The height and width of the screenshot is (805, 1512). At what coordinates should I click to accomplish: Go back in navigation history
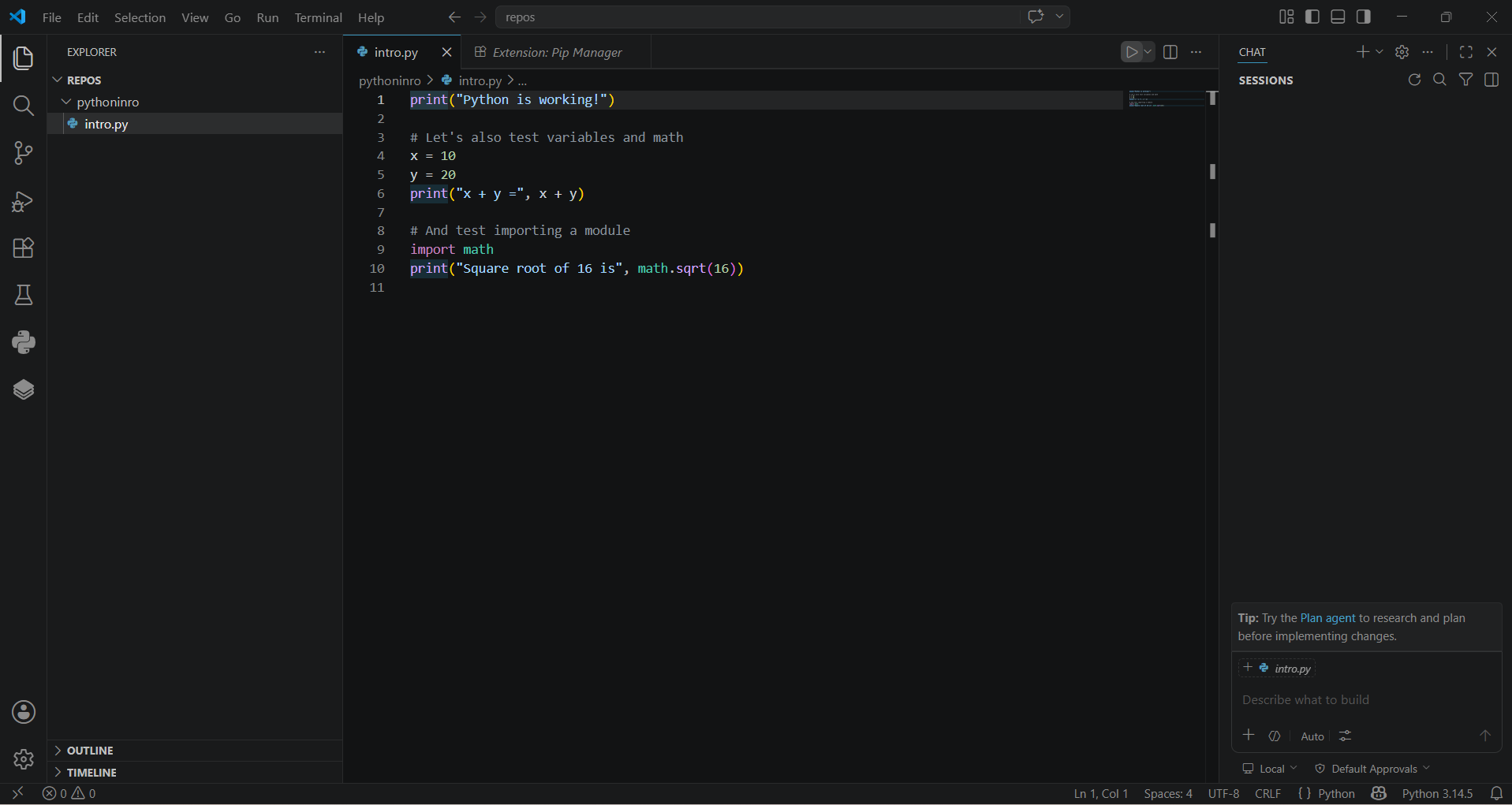tap(454, 17)
